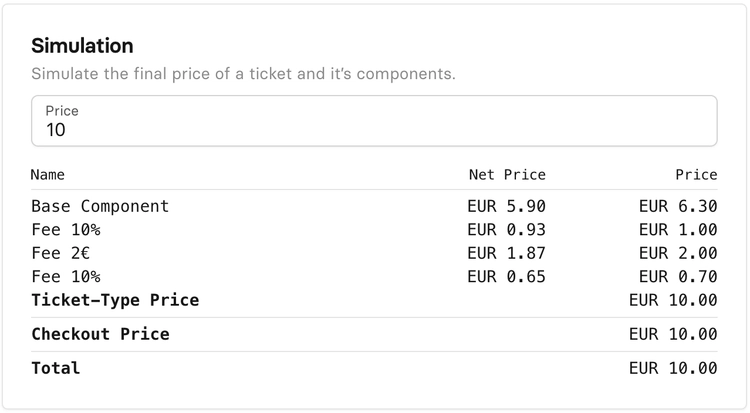The image size is (750, 413).
Task: Click the Total row label
Action: (55, 368)
